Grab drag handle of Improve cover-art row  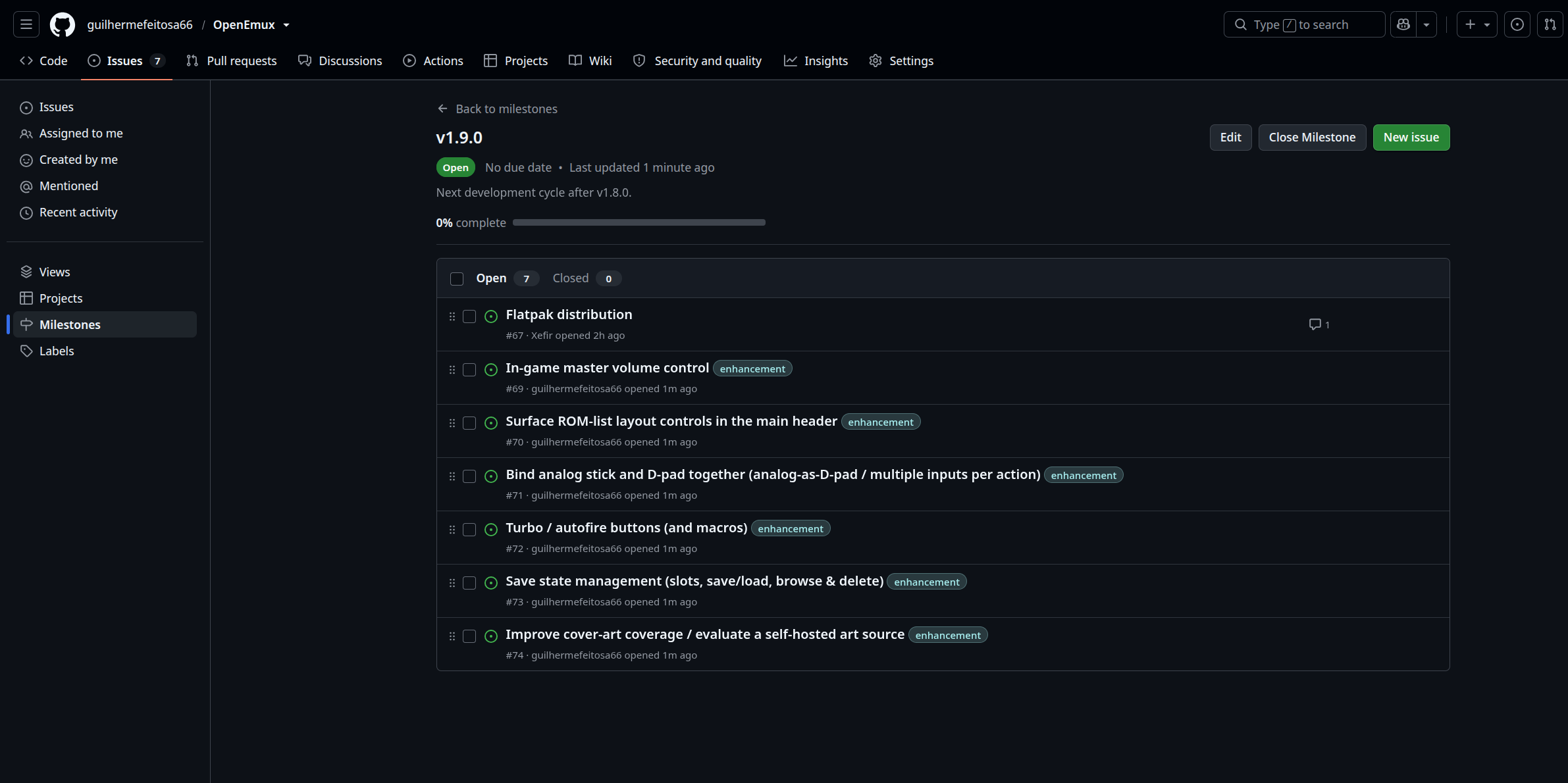[x=452, y=636]
